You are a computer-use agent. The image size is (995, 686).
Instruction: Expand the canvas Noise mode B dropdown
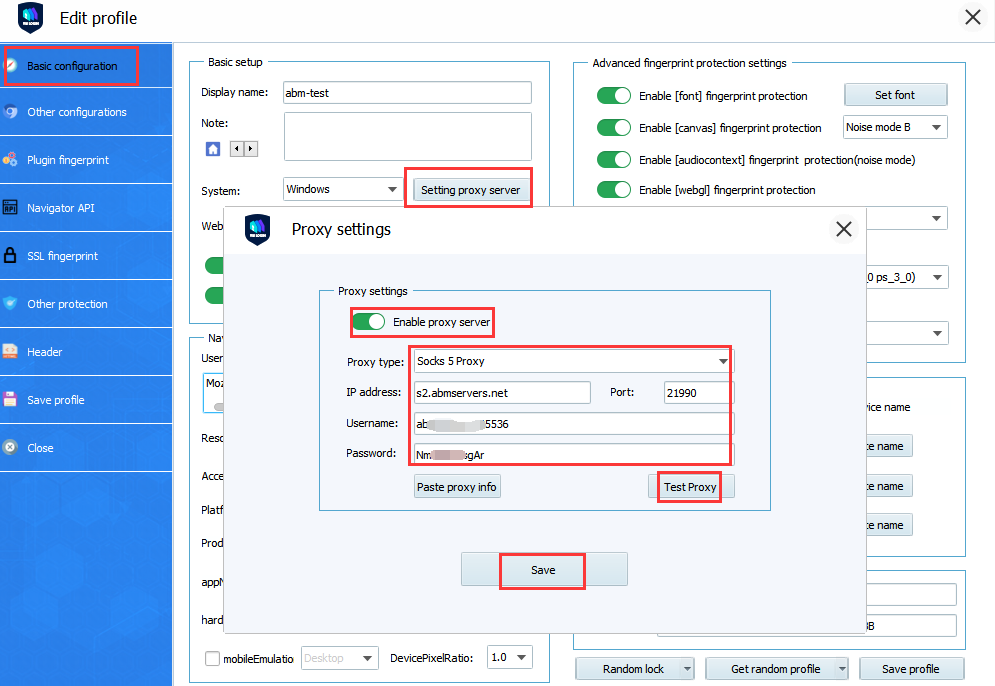[x=894, y=127]
